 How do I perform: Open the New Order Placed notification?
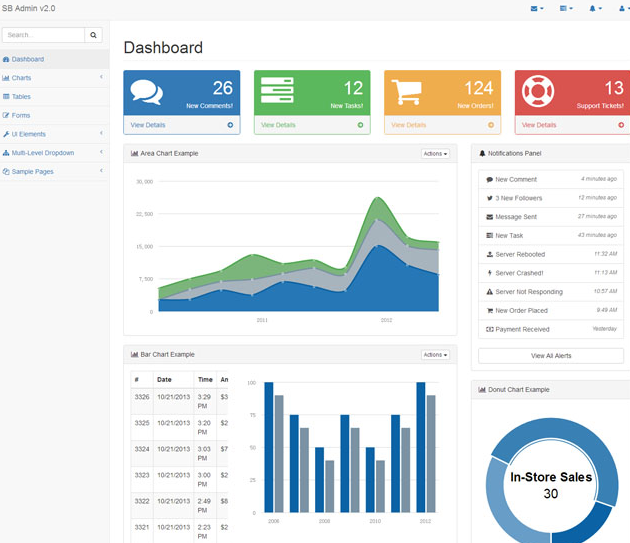pyautogui.click(x=551, y=310)
